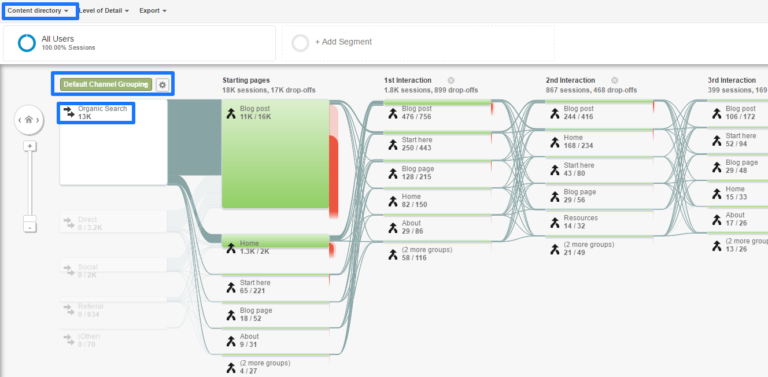Image resolution: width=768 pixels, height=377 pixels.
Task: Click person icon on Blog post 476 / 756
Action: (x=393, y=113)
